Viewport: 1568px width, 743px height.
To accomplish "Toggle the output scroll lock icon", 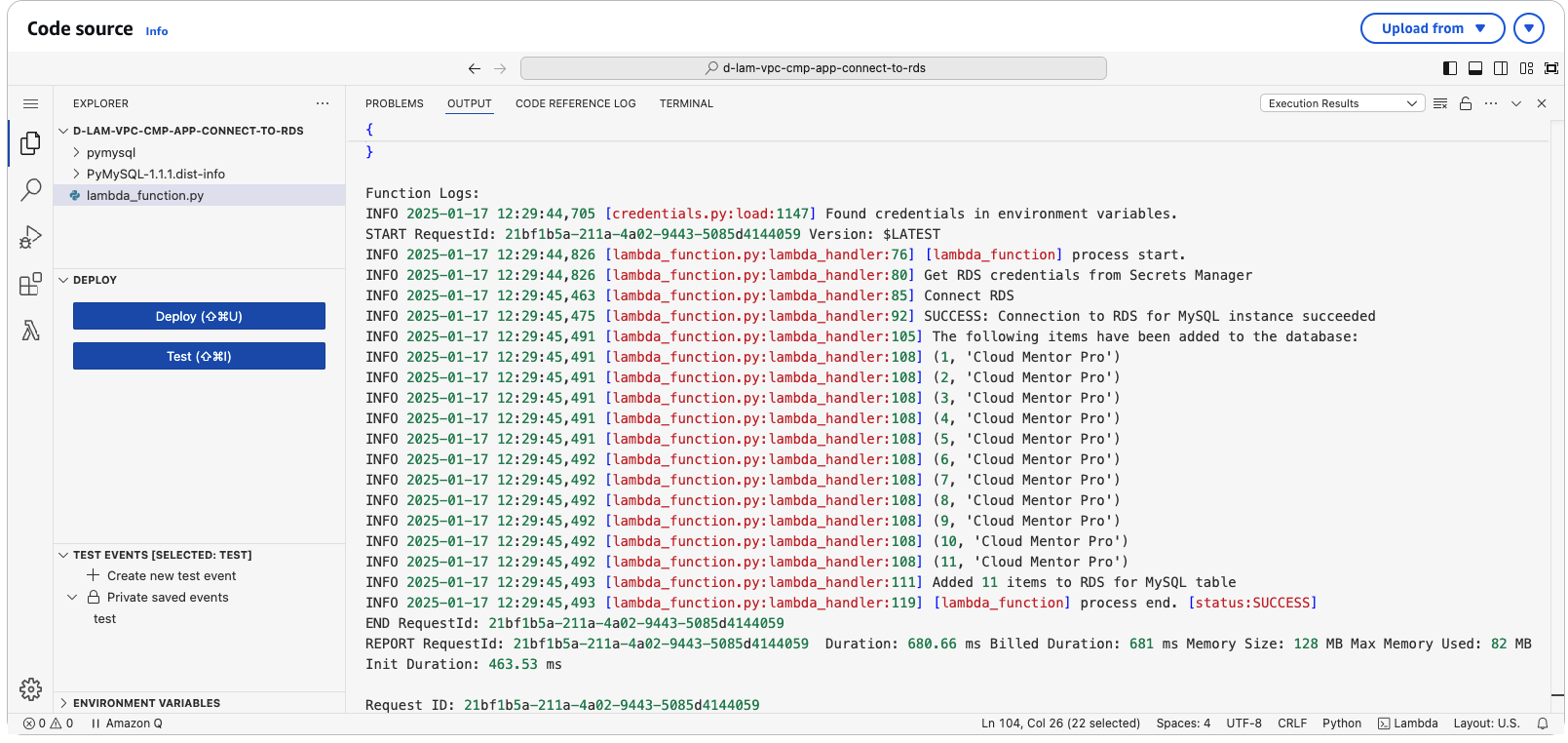I will tap(1466, 103).
